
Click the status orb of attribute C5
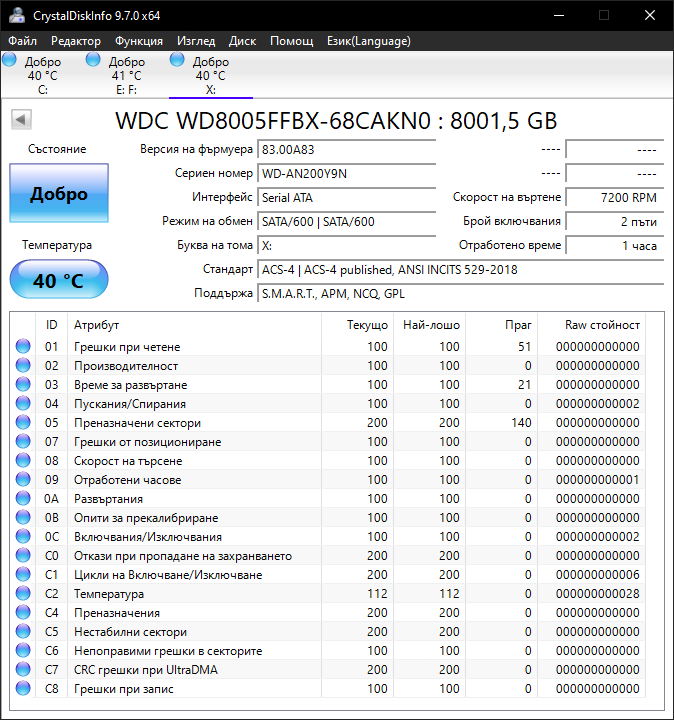tap(23, 631)
